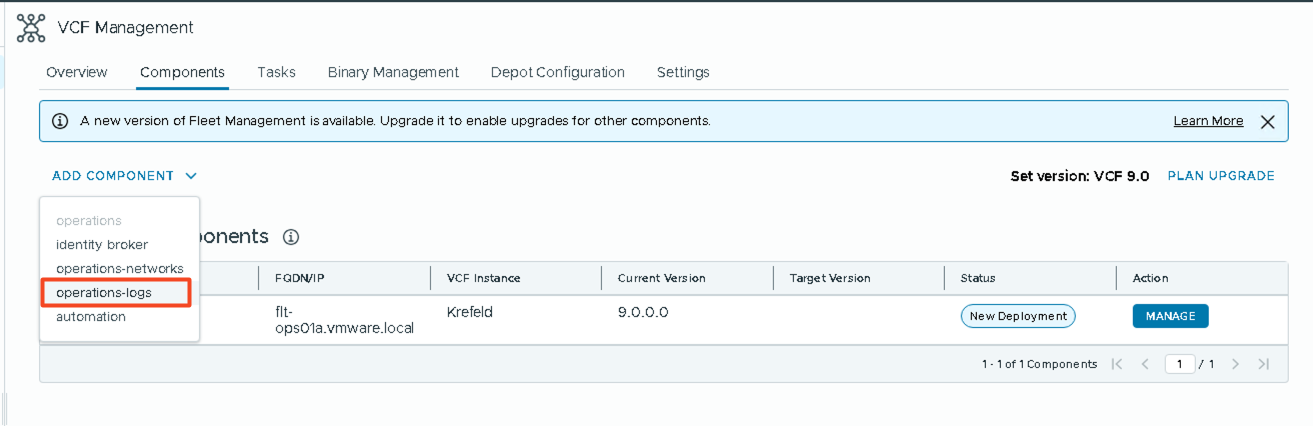Go to the next components page
Image resolution: width=1313 pixels, height=426 pixels.
(x=1236, y=364)
